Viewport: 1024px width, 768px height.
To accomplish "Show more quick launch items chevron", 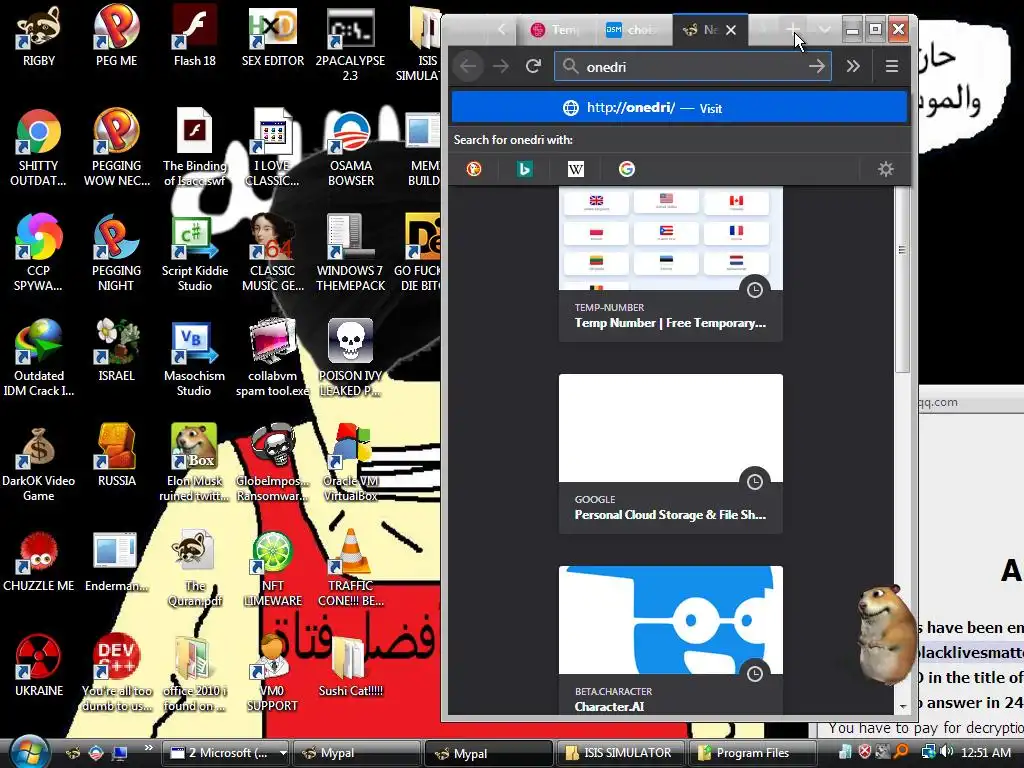I will click(148, 748).
